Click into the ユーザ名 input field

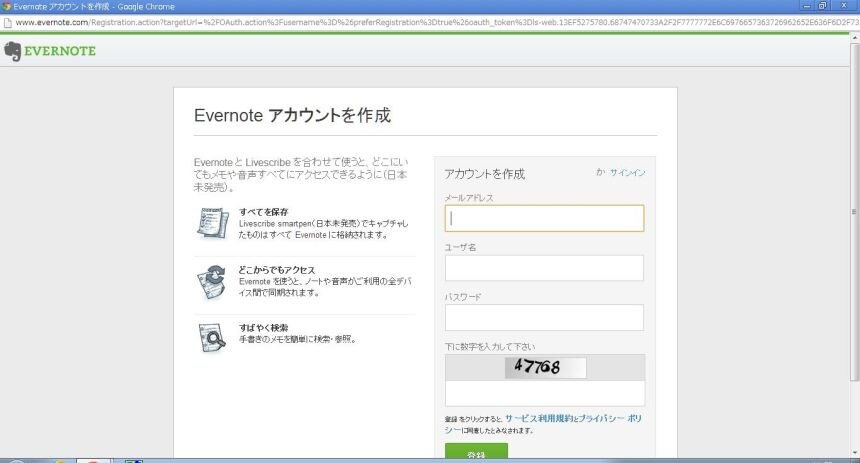[x=544, y=268]
